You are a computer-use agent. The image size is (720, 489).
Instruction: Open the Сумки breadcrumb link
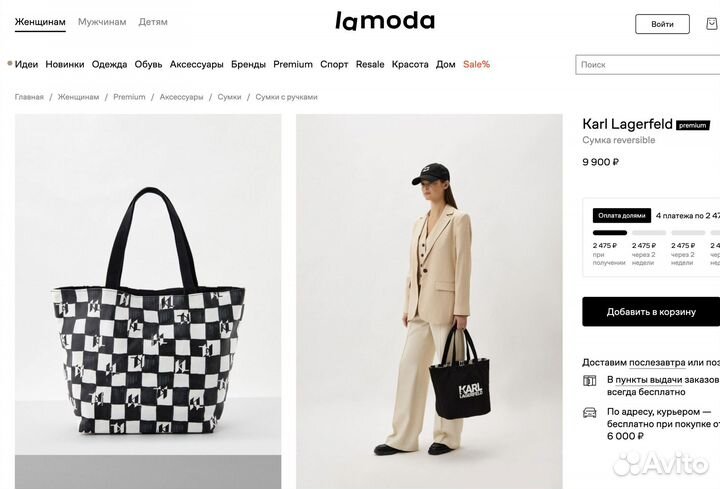coord(229,97)
